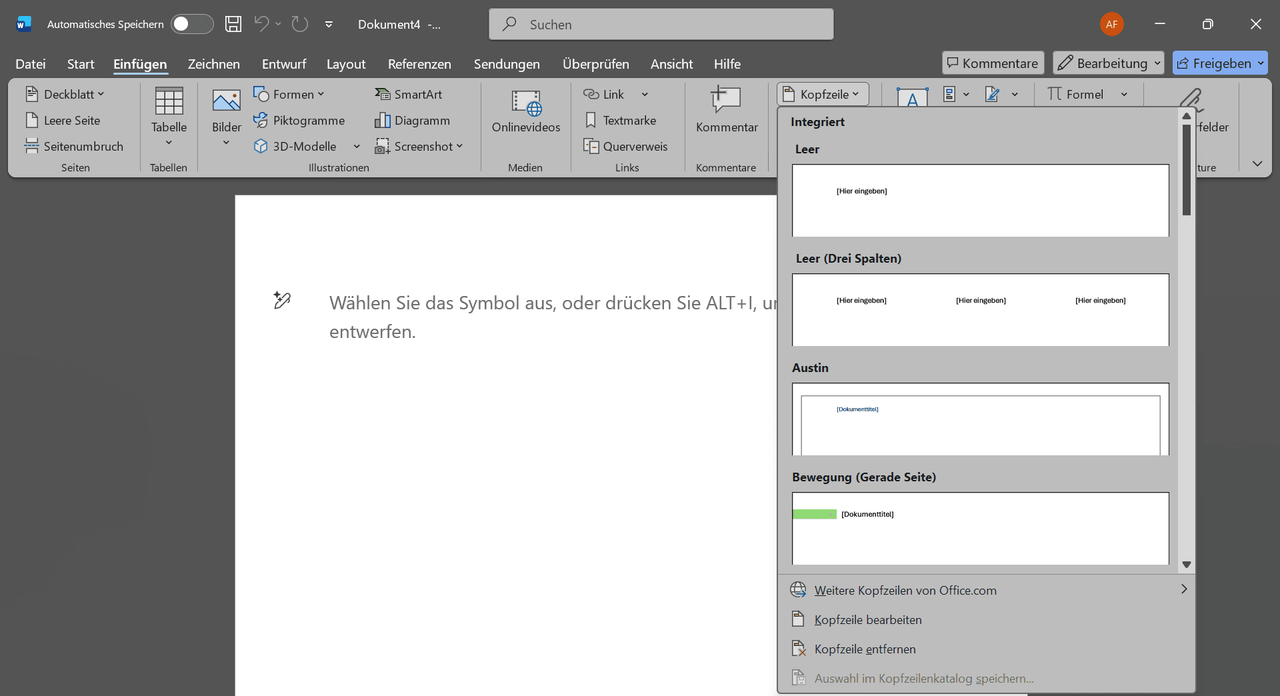Switch to the Zeichnen tab
The image size is (1280, 696).
coord(214,63)
